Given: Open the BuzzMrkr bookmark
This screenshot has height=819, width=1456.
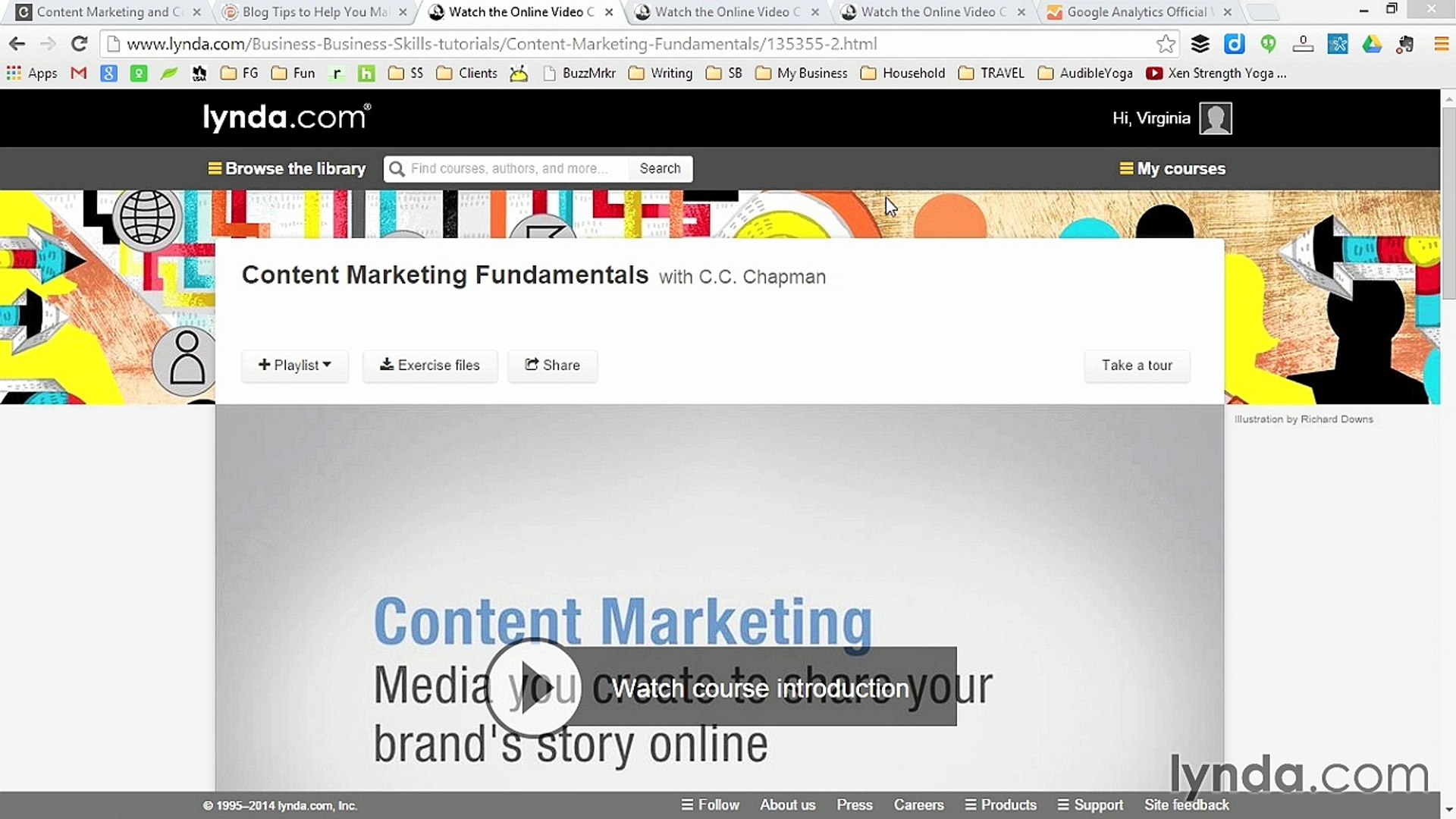Looking at the screenshot, I should [x=580, y=73].
